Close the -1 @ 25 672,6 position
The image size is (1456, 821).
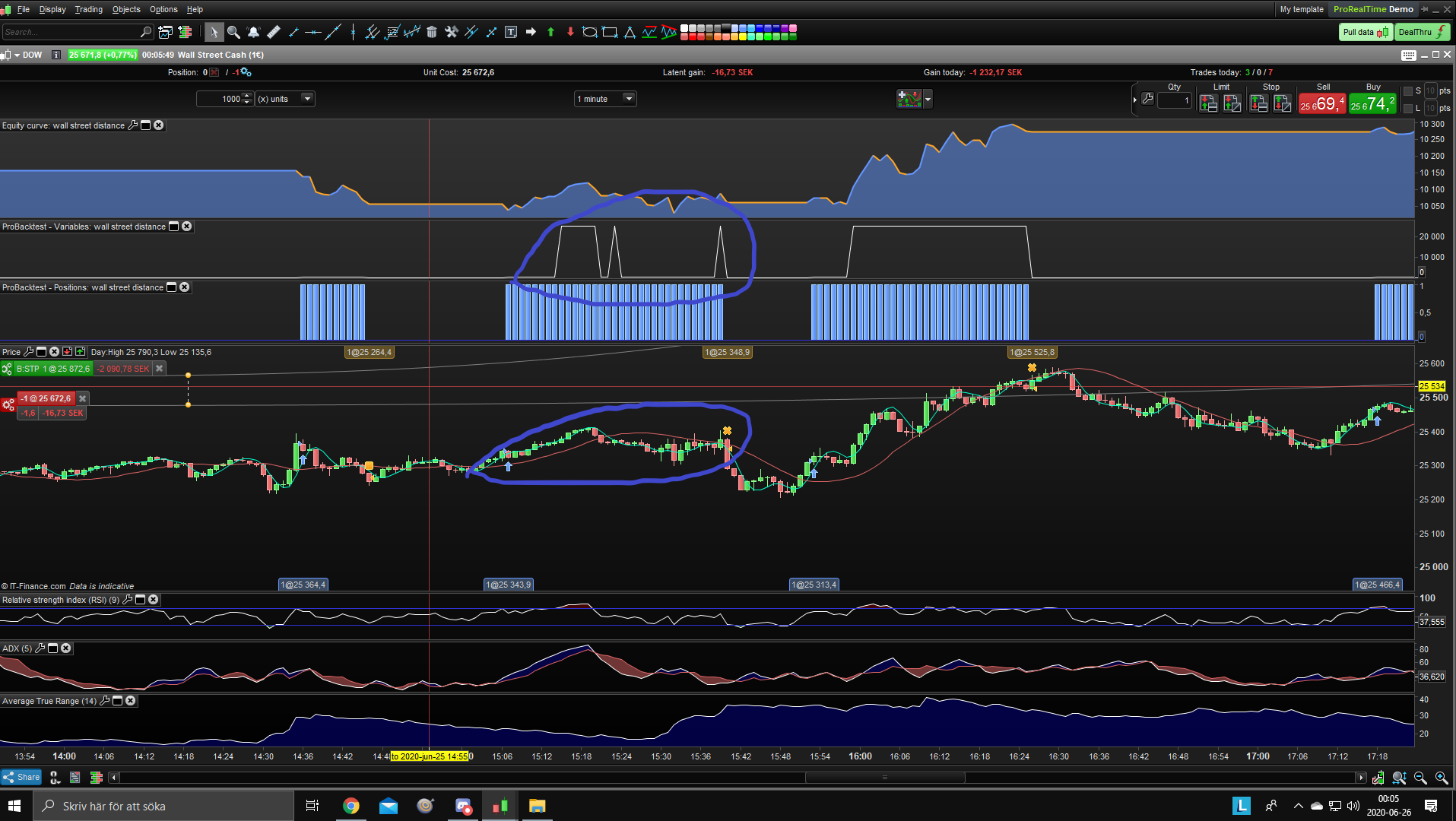83,398
